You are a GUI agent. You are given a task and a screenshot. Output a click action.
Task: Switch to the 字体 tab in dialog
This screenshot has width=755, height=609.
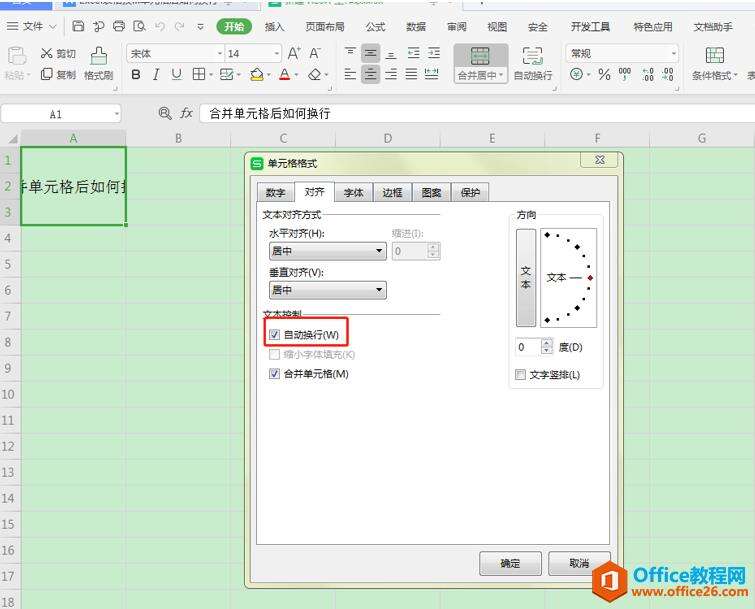[x=354, y=193]
